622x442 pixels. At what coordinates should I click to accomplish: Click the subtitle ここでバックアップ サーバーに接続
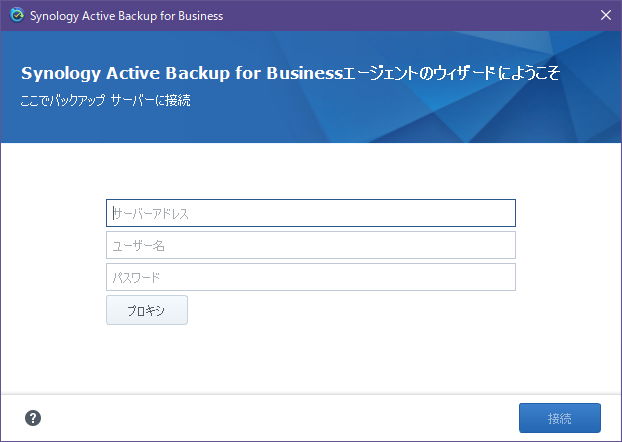click(x=106, y=100)
